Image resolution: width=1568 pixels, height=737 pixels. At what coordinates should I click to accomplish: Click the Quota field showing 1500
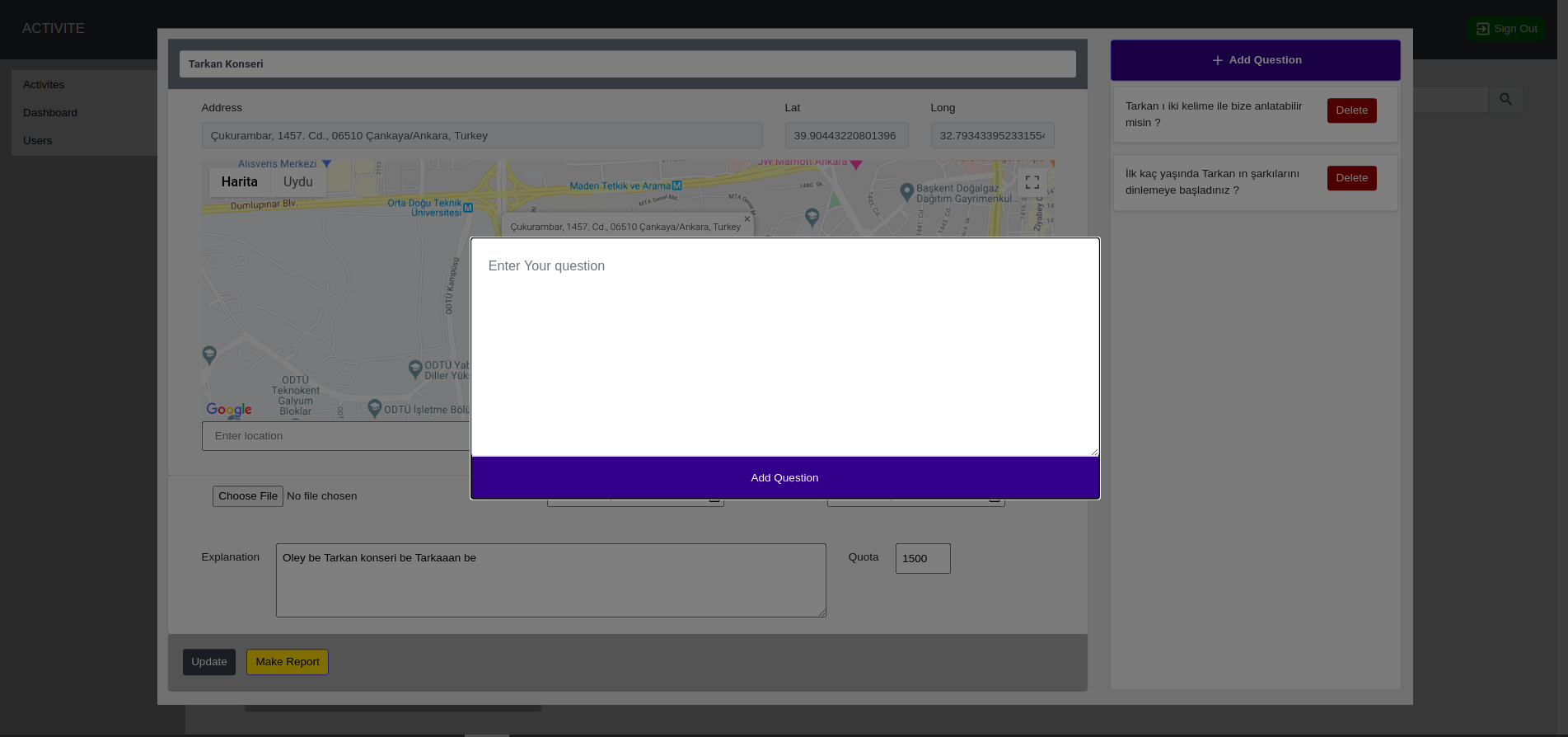click(923, 558)
